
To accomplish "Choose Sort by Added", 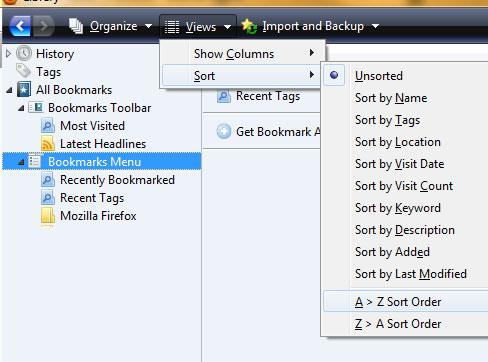I will pyautogui.click(x=392, y=252).
